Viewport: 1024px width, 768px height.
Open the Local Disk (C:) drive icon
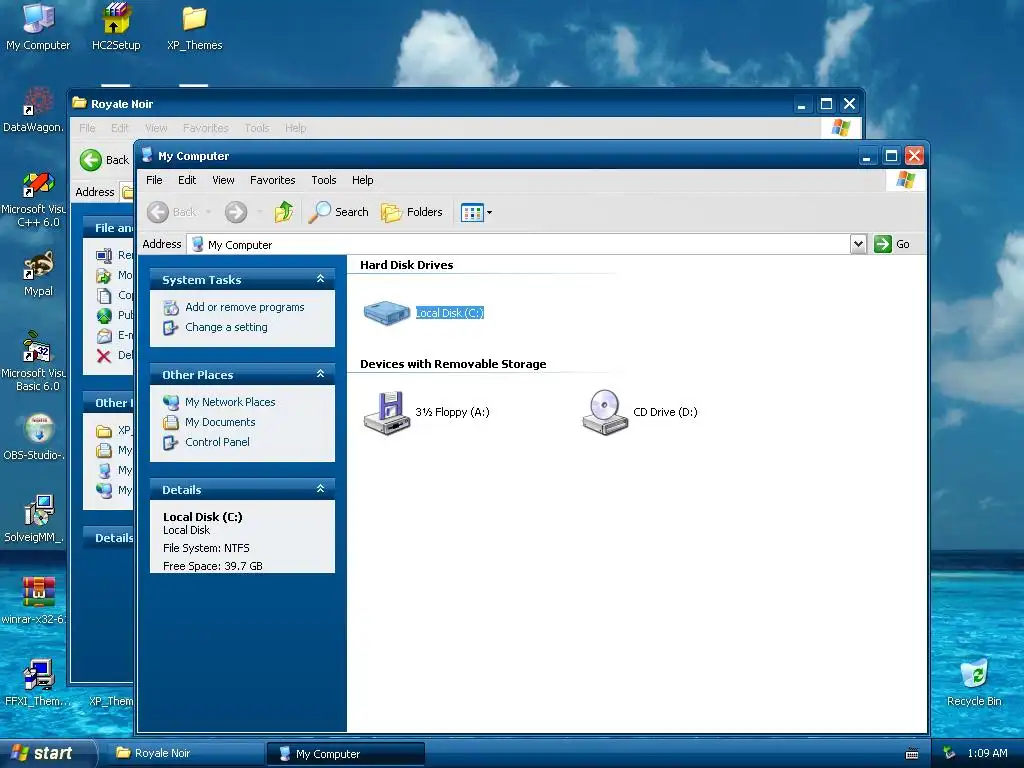(x=387, y=313)
